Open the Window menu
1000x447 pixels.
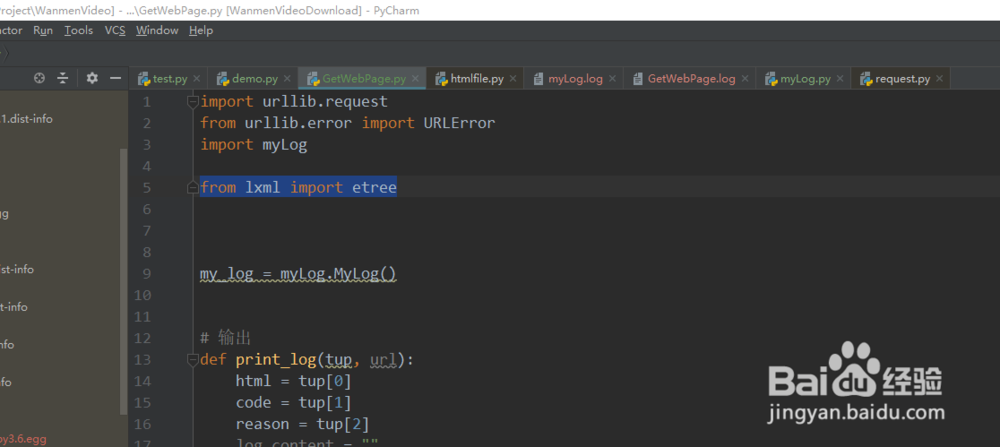(x=157, y=31)
